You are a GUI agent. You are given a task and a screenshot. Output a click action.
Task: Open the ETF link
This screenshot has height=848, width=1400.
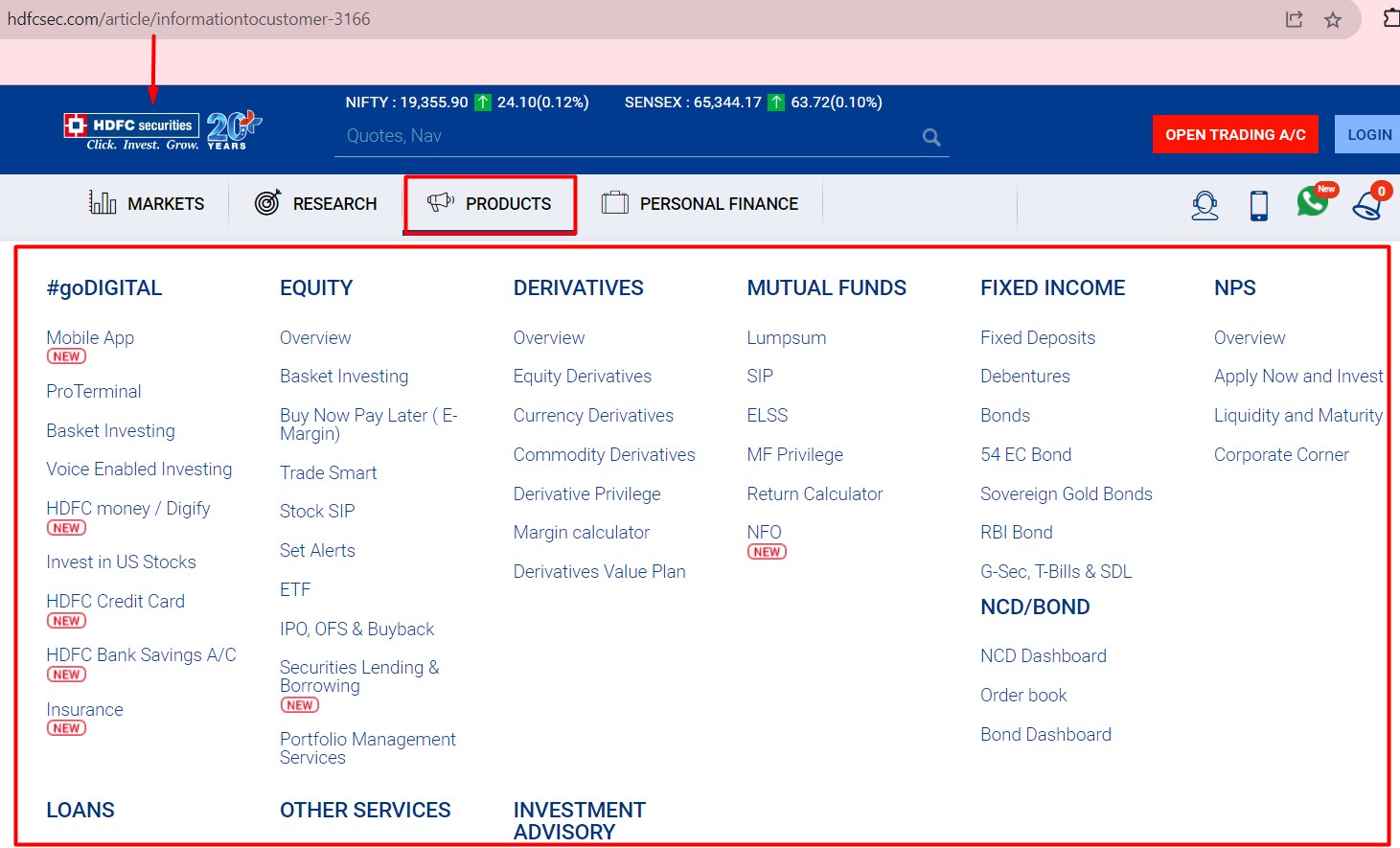pos(295,590)
